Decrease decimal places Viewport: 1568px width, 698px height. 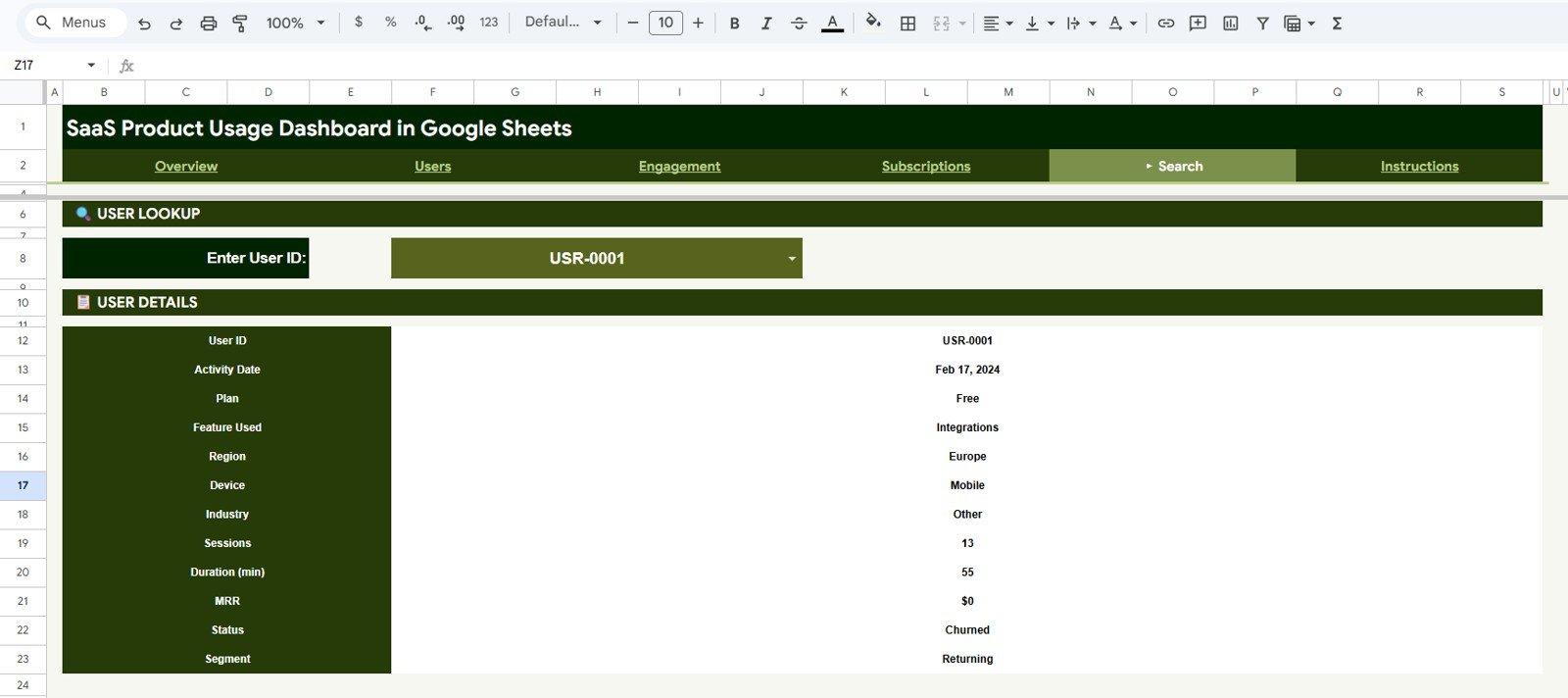click(423, 23)
